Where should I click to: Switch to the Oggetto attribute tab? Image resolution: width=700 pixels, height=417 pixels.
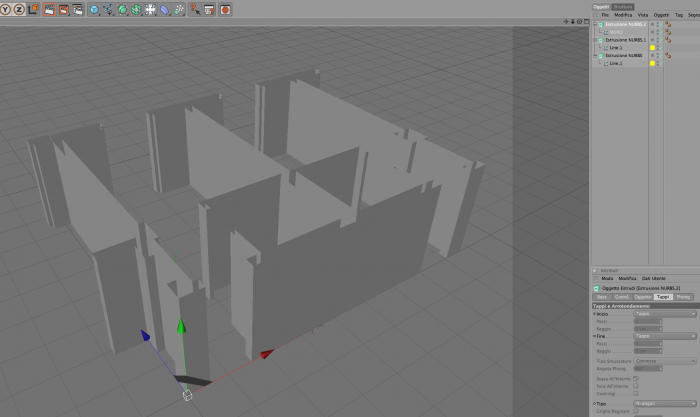click(642, 297)
